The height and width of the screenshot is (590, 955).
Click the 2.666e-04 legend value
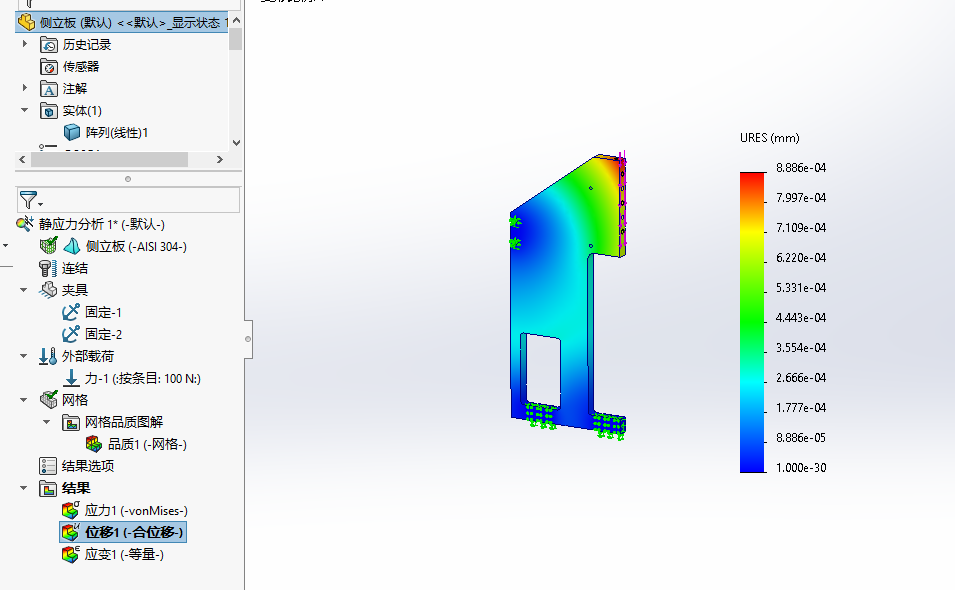[x=801, y=378]
